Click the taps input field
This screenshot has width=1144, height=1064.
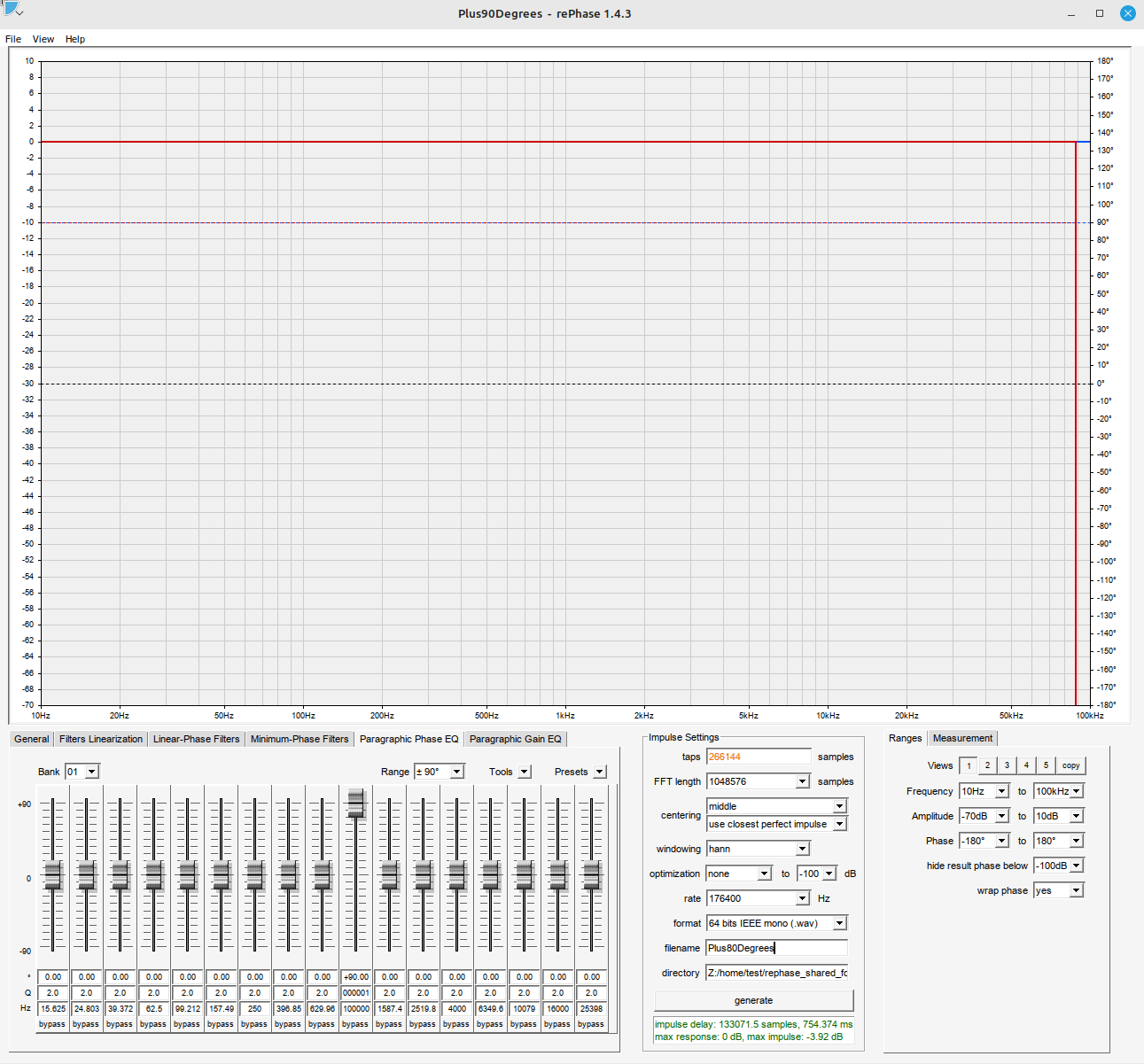[759, 757]
